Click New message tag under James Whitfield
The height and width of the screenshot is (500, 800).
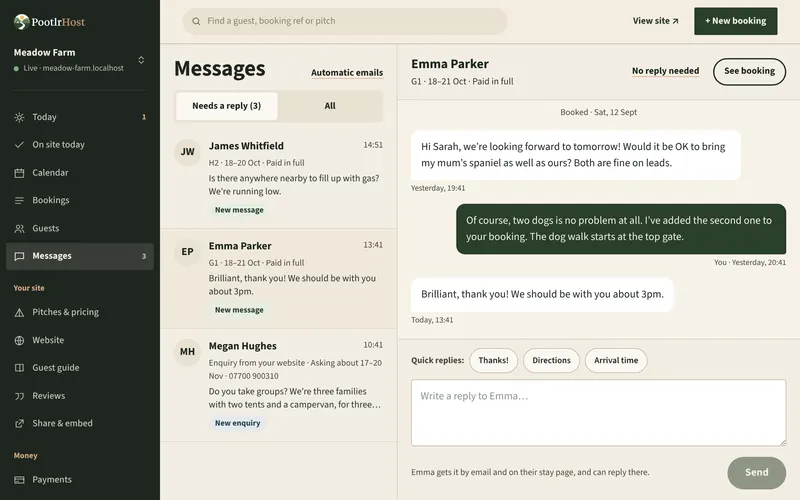(239, 210)
